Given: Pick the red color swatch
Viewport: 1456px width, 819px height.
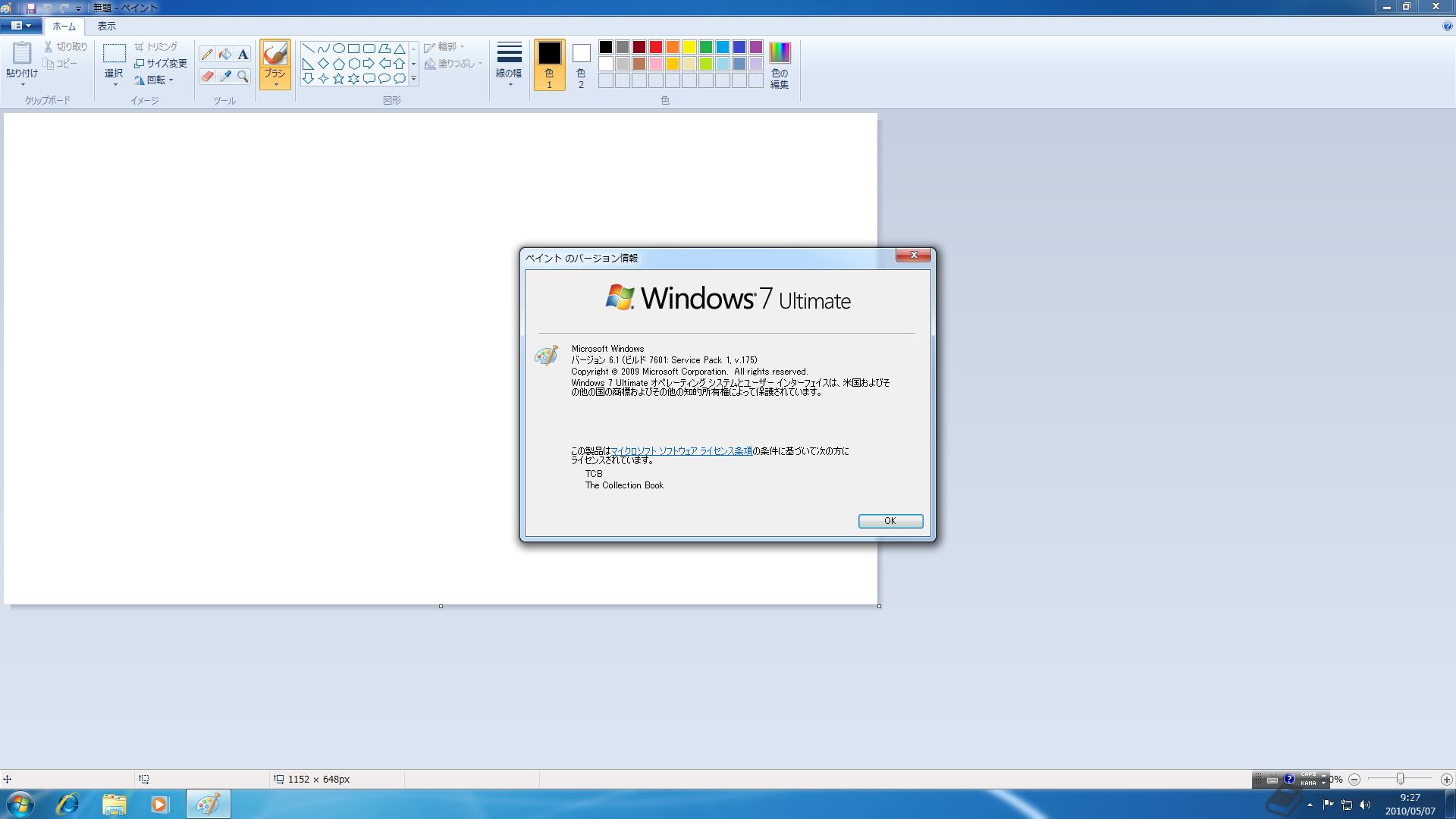Looking at the screenshot, I should click(656, 47).
